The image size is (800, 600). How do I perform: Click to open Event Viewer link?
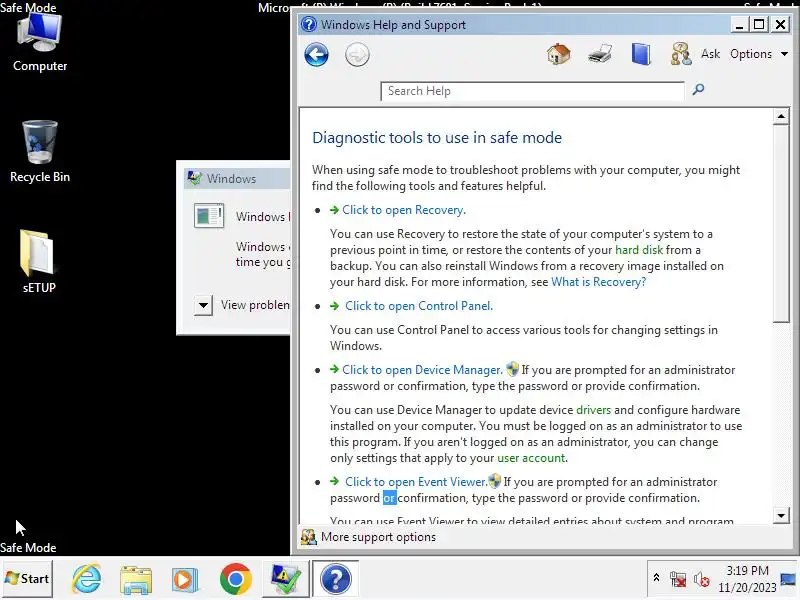click(x=416, y=482)
